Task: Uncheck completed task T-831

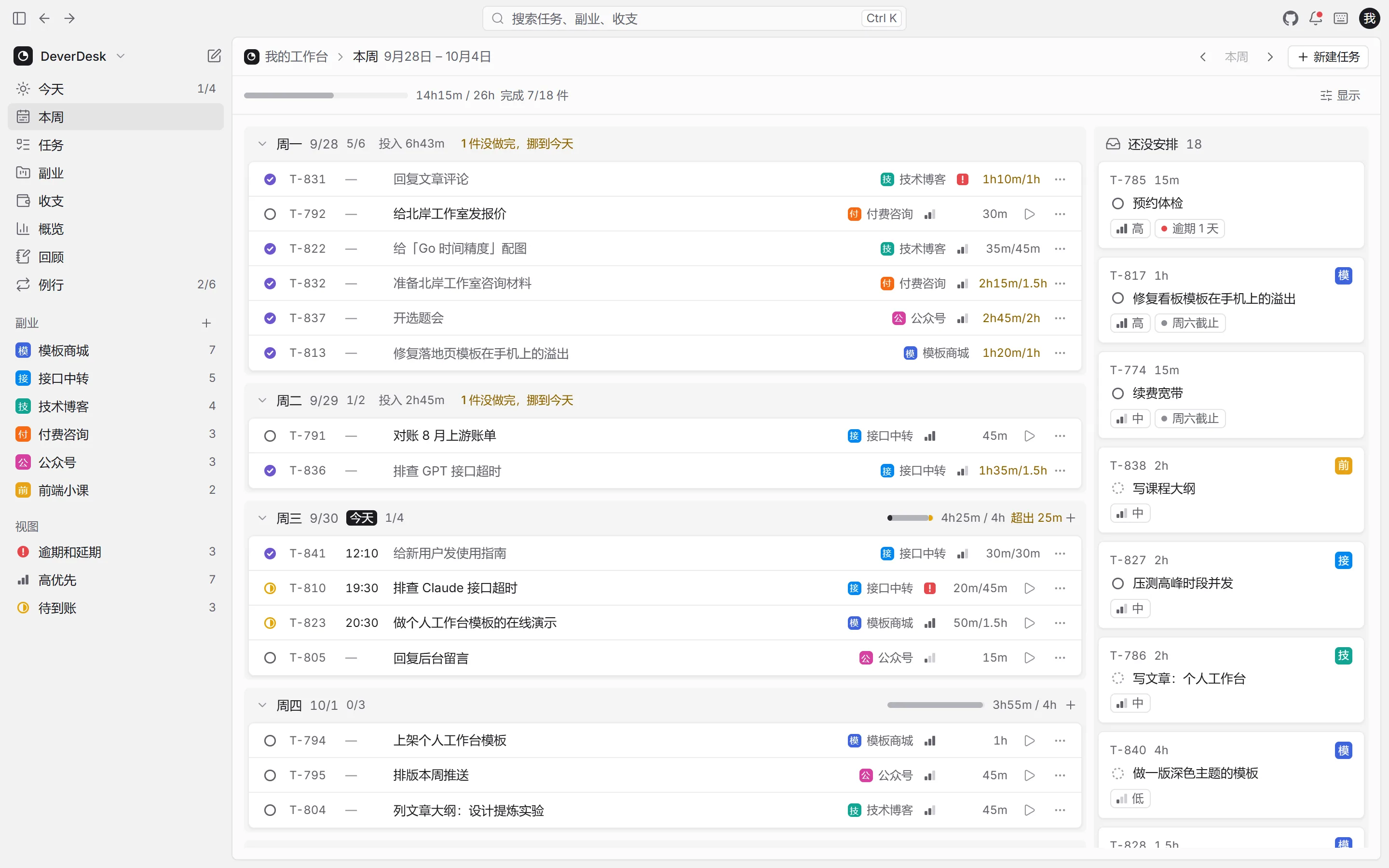Action: (x=270, y=180)
